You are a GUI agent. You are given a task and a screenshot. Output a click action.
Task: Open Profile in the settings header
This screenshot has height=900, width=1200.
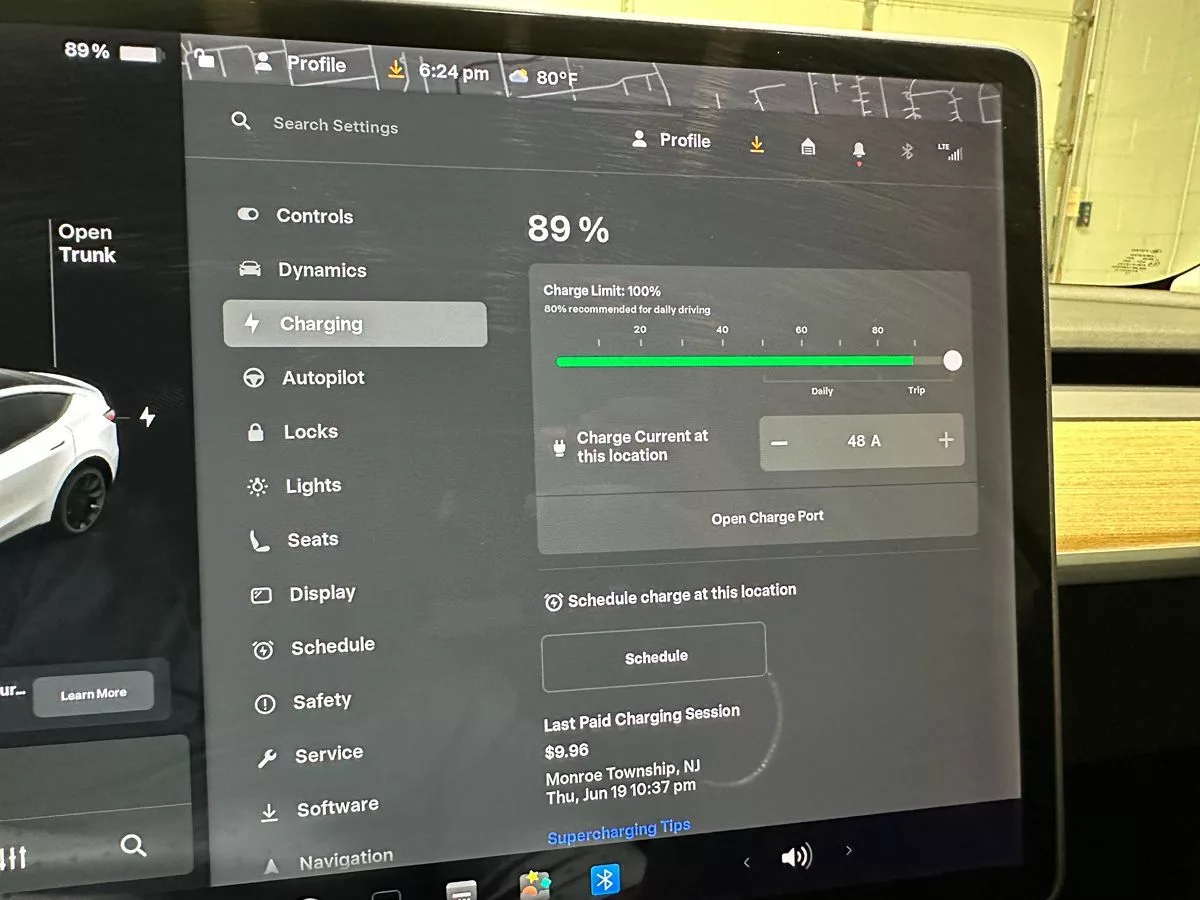coord(672,140)
